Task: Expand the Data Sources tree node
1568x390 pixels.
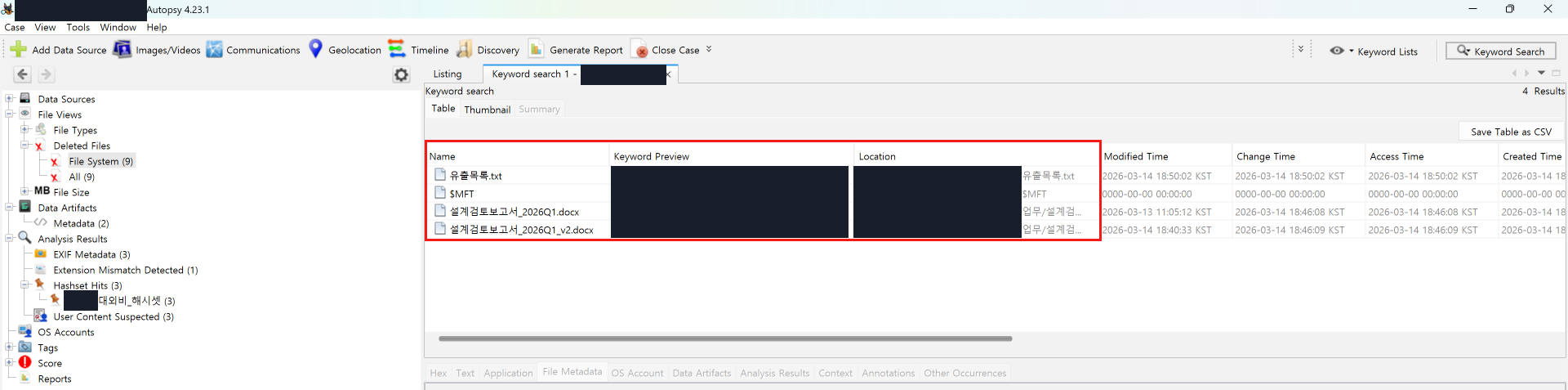Action: pyautogui.click(x=10, y=99)
